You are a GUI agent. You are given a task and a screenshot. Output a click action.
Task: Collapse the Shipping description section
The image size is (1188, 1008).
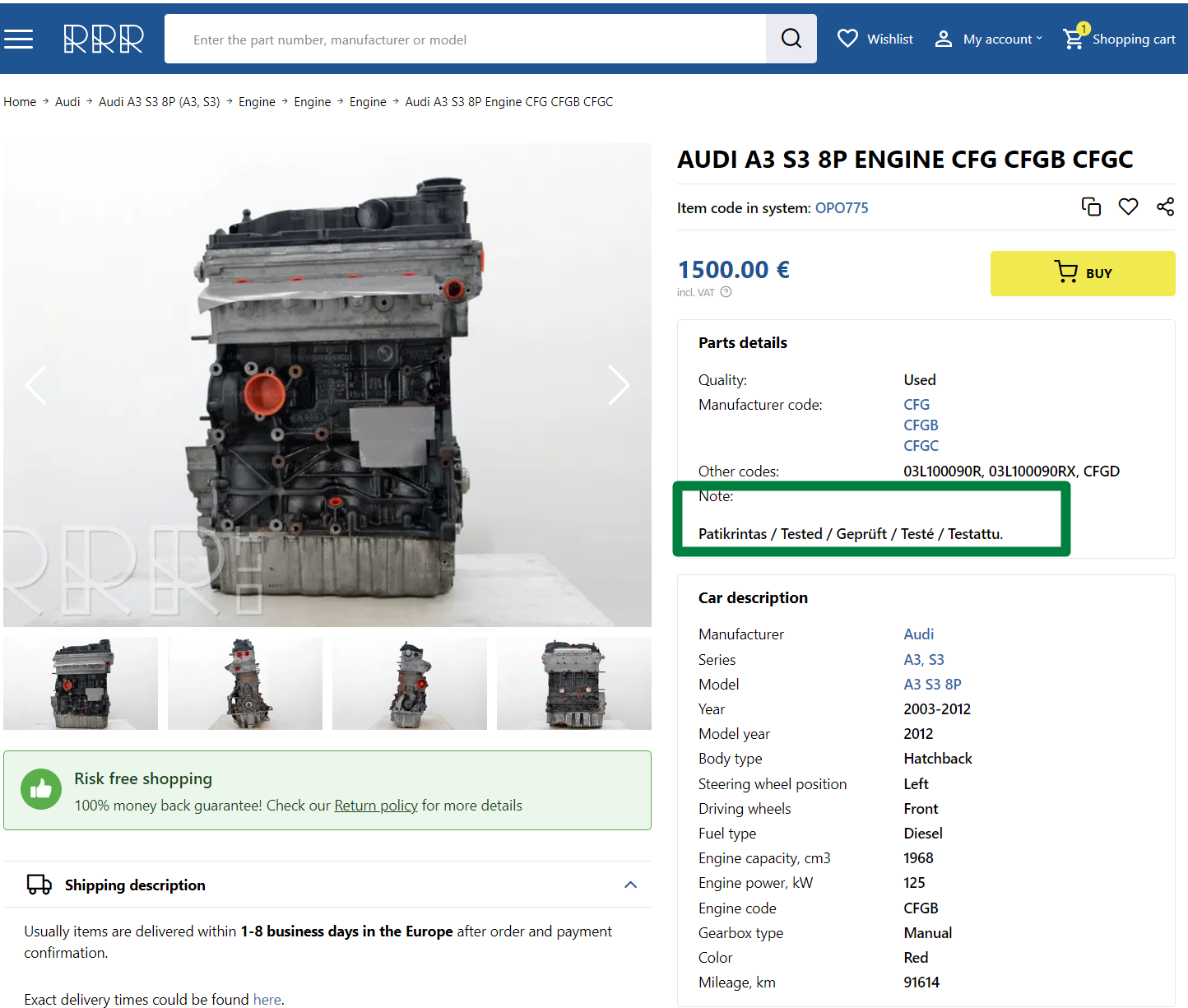(630, 885)
